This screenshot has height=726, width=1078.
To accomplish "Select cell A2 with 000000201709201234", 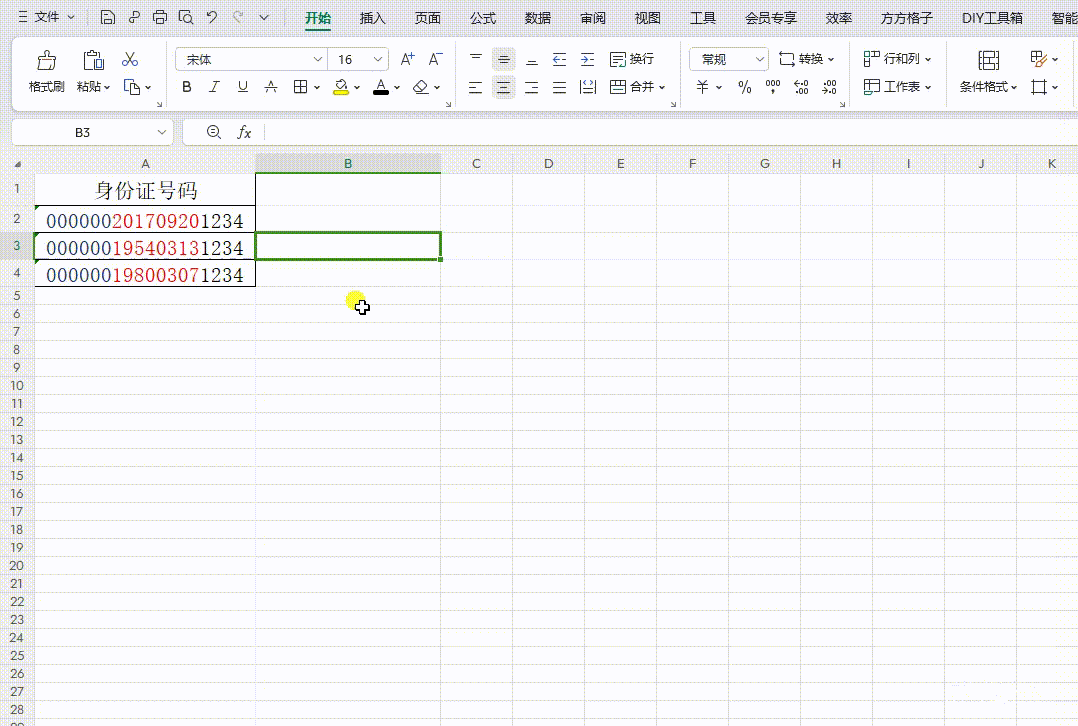I will [x=145, y=221].
